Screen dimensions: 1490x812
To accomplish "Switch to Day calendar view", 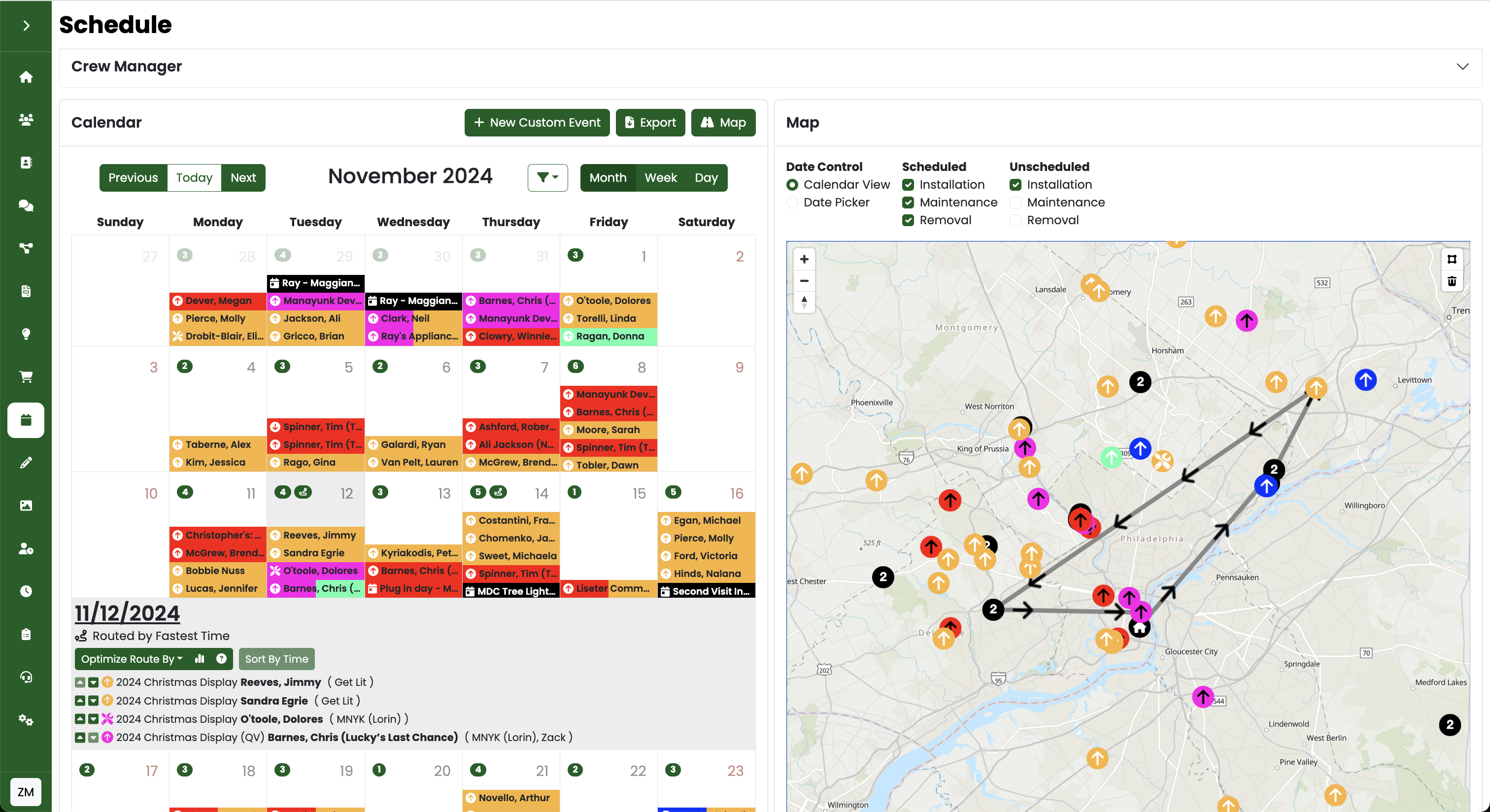I will tap(706, 177).
